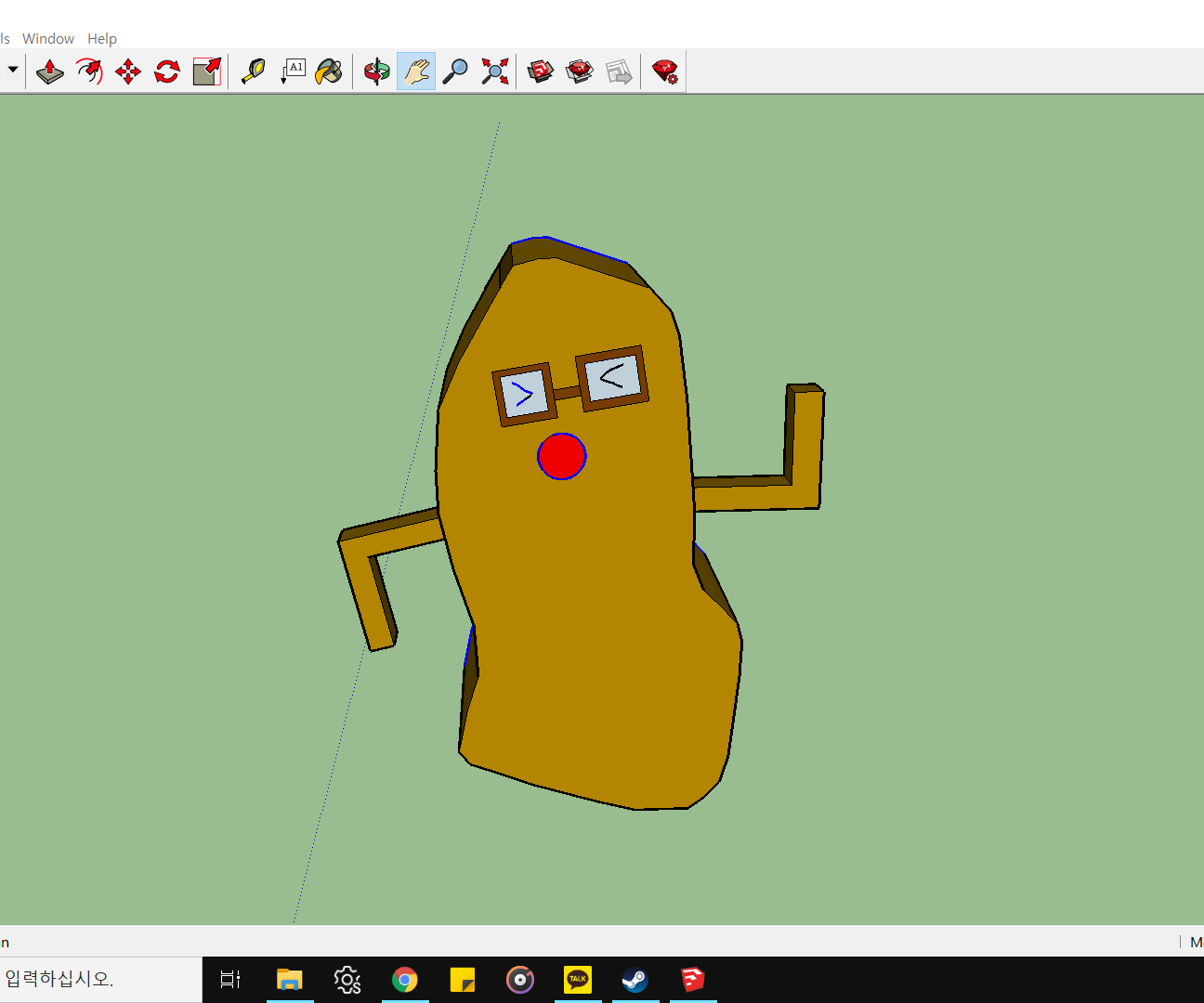Select the Zoom tool
1204x1003 pixels.
pyautogui.click(x=454, y=71)
